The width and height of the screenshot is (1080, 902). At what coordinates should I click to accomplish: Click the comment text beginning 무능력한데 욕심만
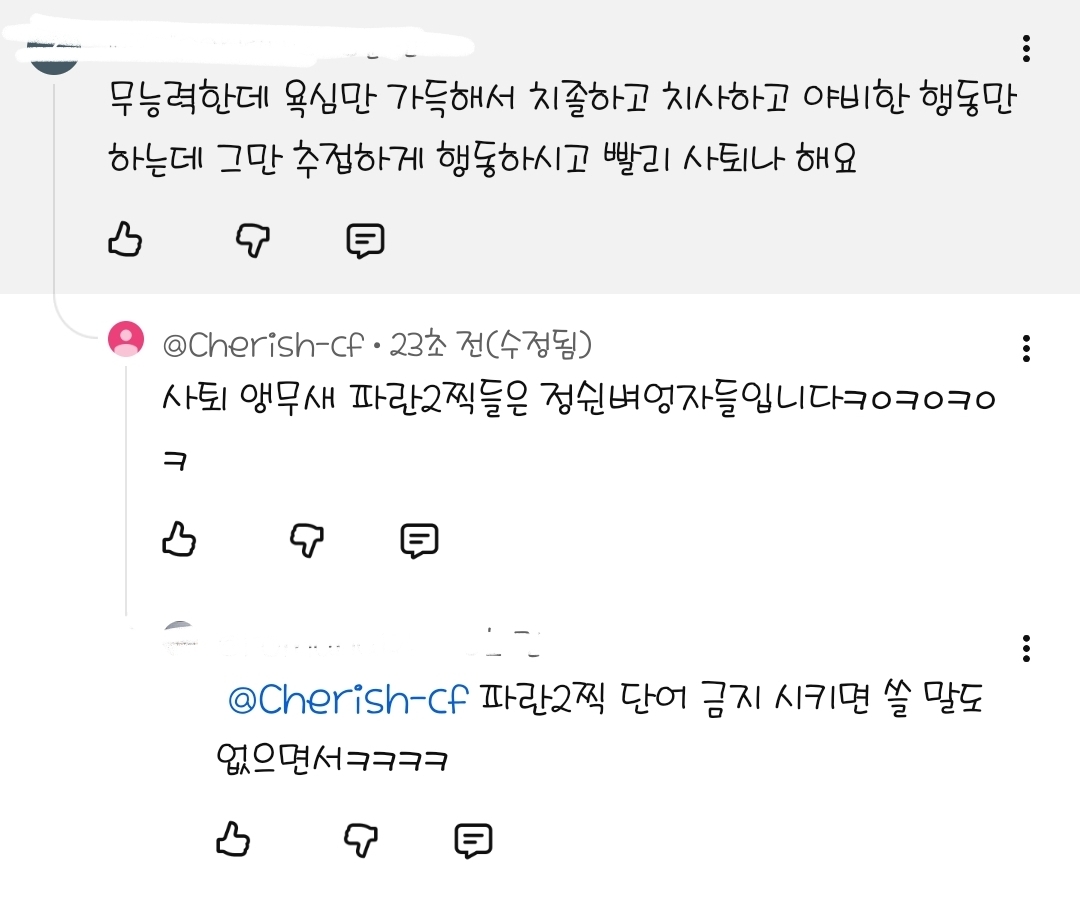pos(560,128)
